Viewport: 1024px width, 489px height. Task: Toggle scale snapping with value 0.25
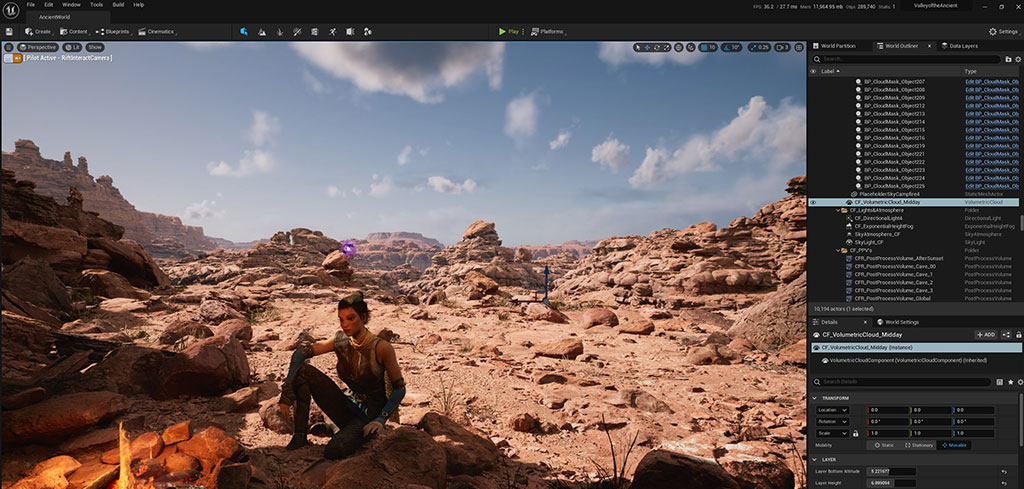tap(759, 47)
